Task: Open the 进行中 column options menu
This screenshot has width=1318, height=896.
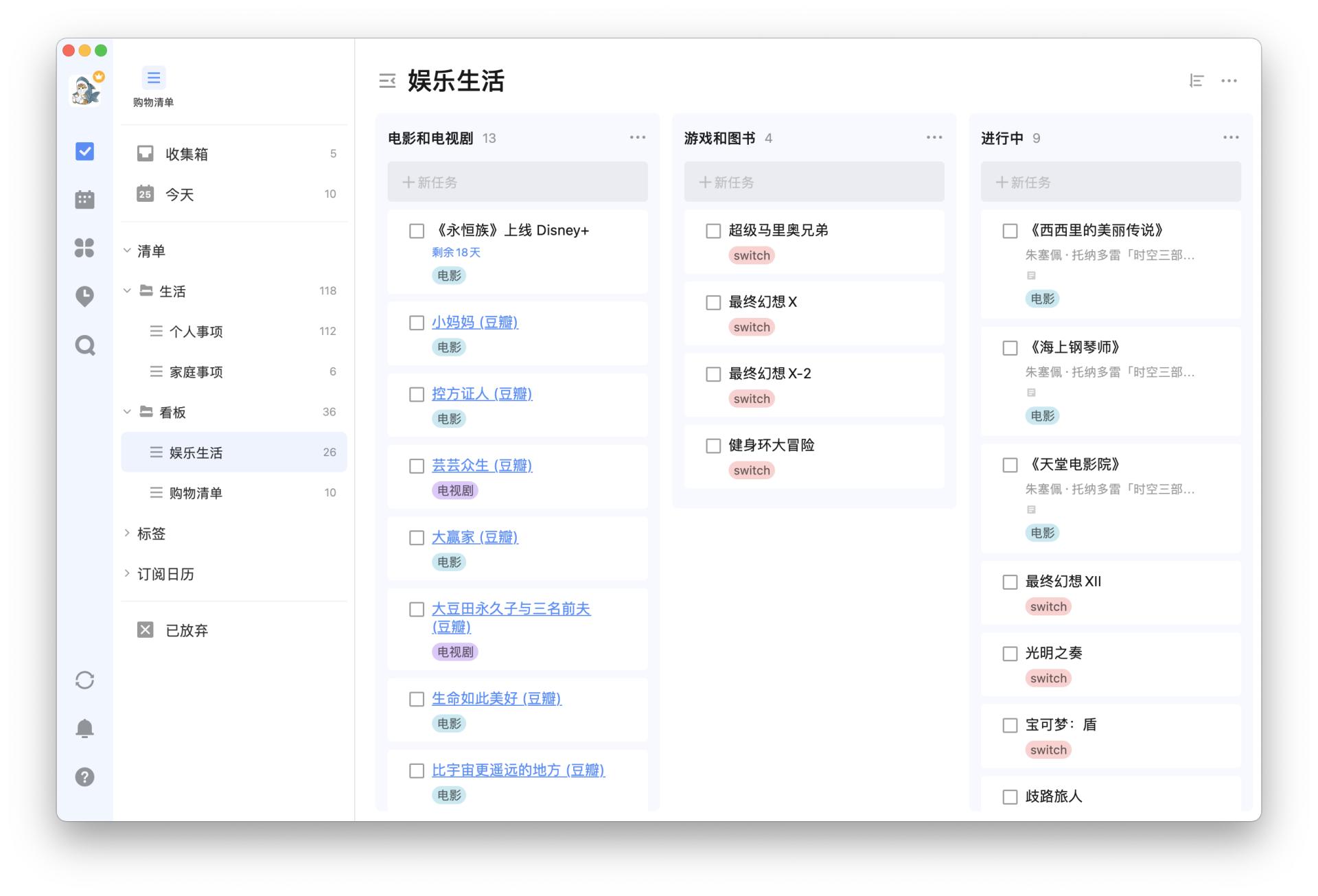Action: 1230,137
